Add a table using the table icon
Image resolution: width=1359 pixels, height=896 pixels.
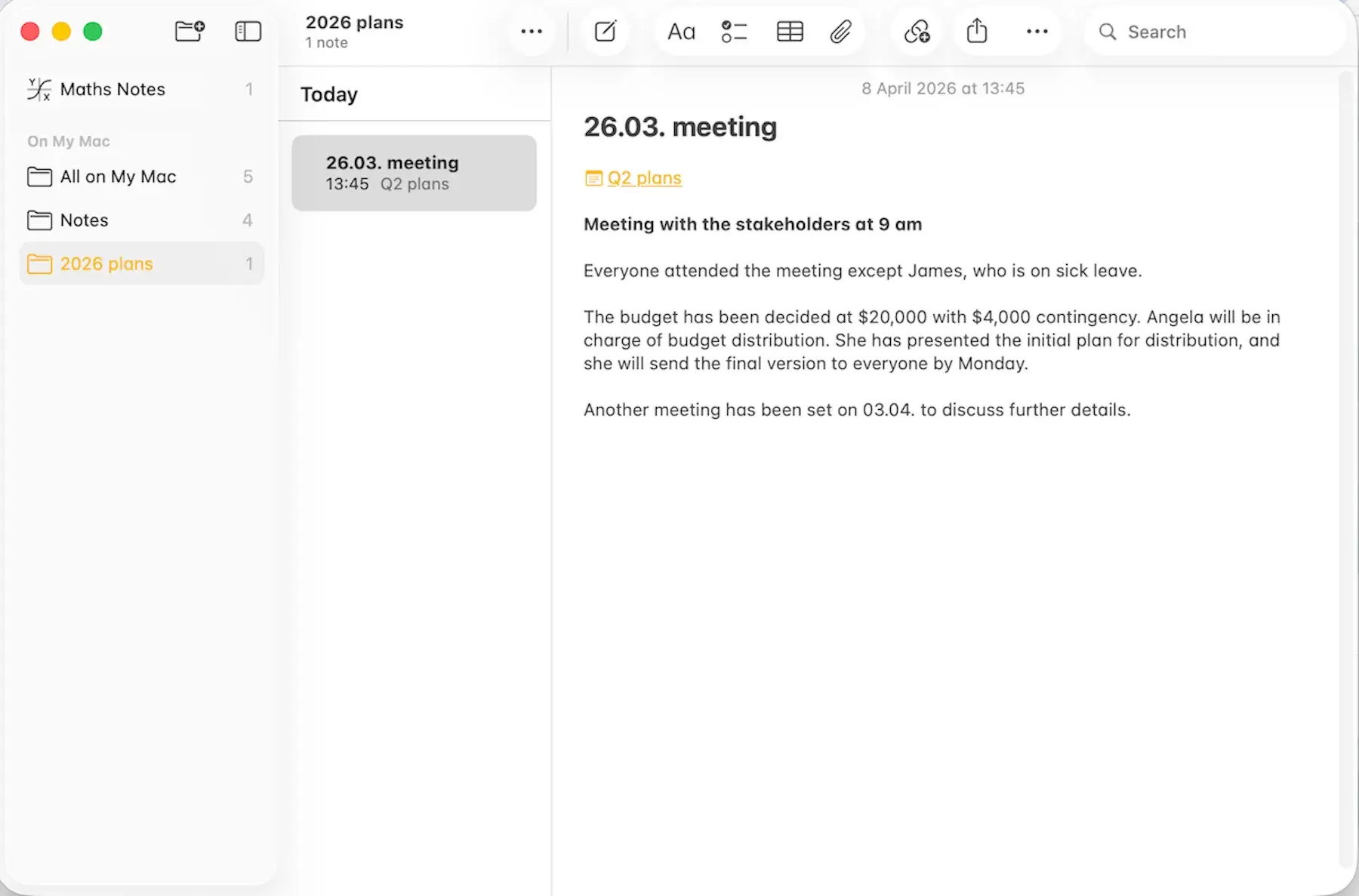(789, 32)
